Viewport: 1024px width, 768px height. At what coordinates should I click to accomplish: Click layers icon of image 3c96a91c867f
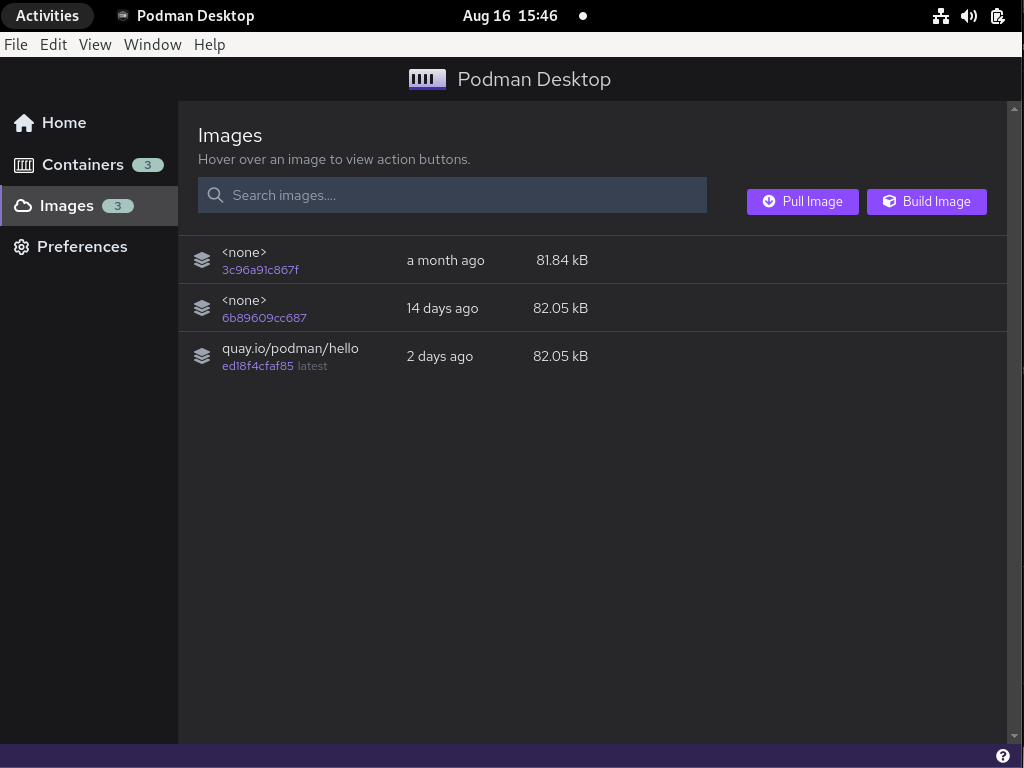202,260
